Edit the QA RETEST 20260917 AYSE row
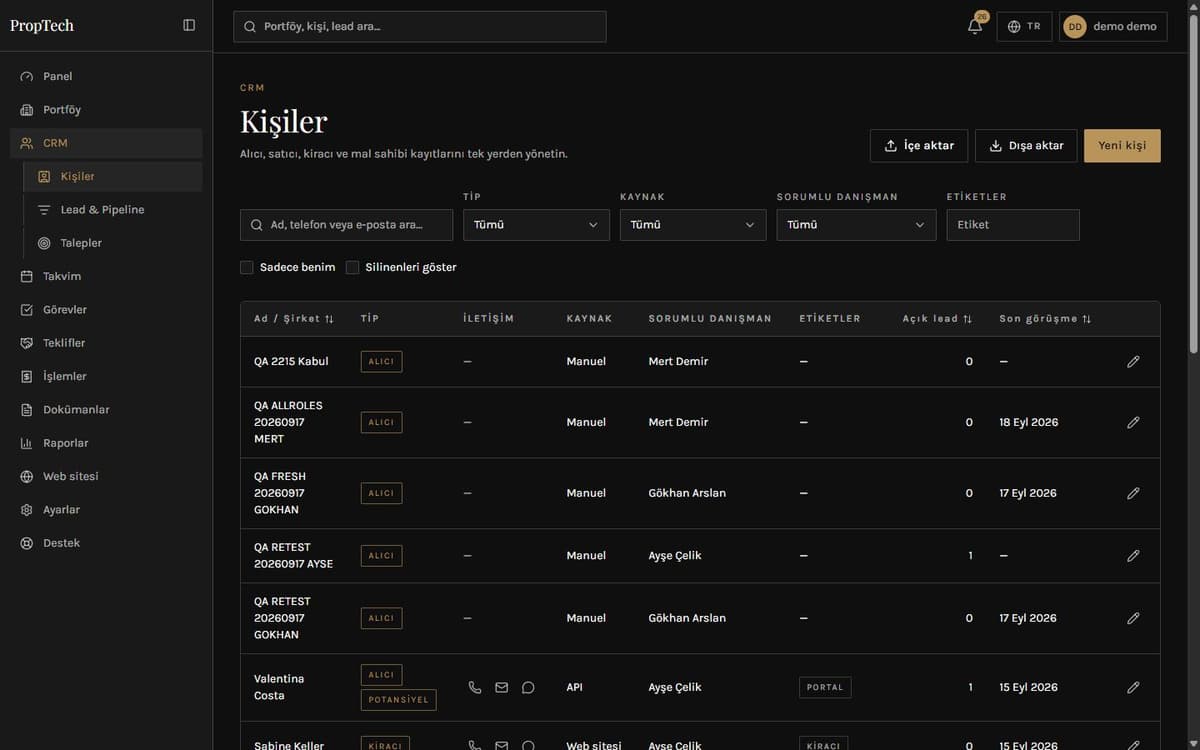 point(1133,555)
